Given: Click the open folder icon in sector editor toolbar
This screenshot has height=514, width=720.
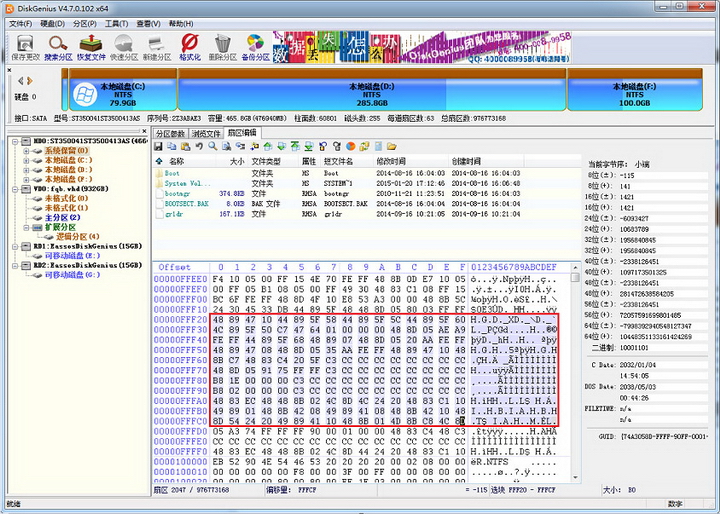Looking at the screenshot, I should (392, 147).
